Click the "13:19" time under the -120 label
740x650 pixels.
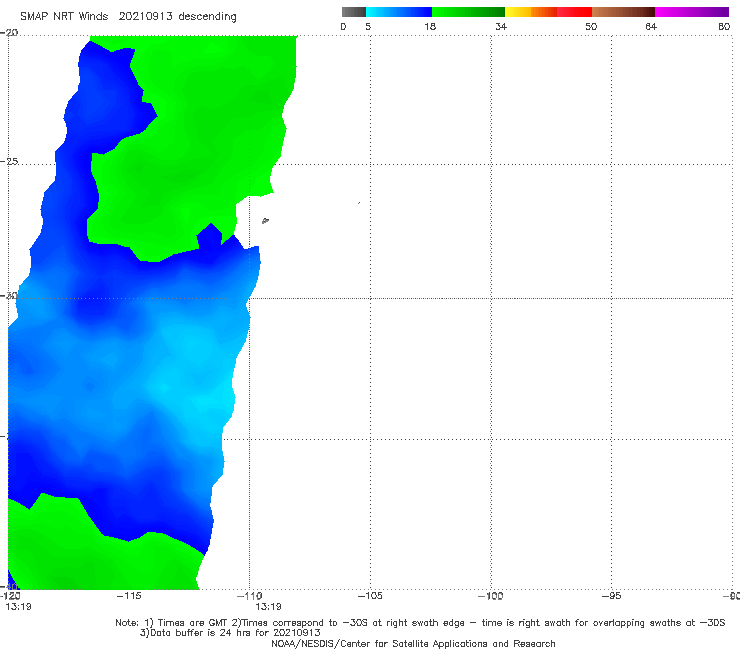click(18, 606)
